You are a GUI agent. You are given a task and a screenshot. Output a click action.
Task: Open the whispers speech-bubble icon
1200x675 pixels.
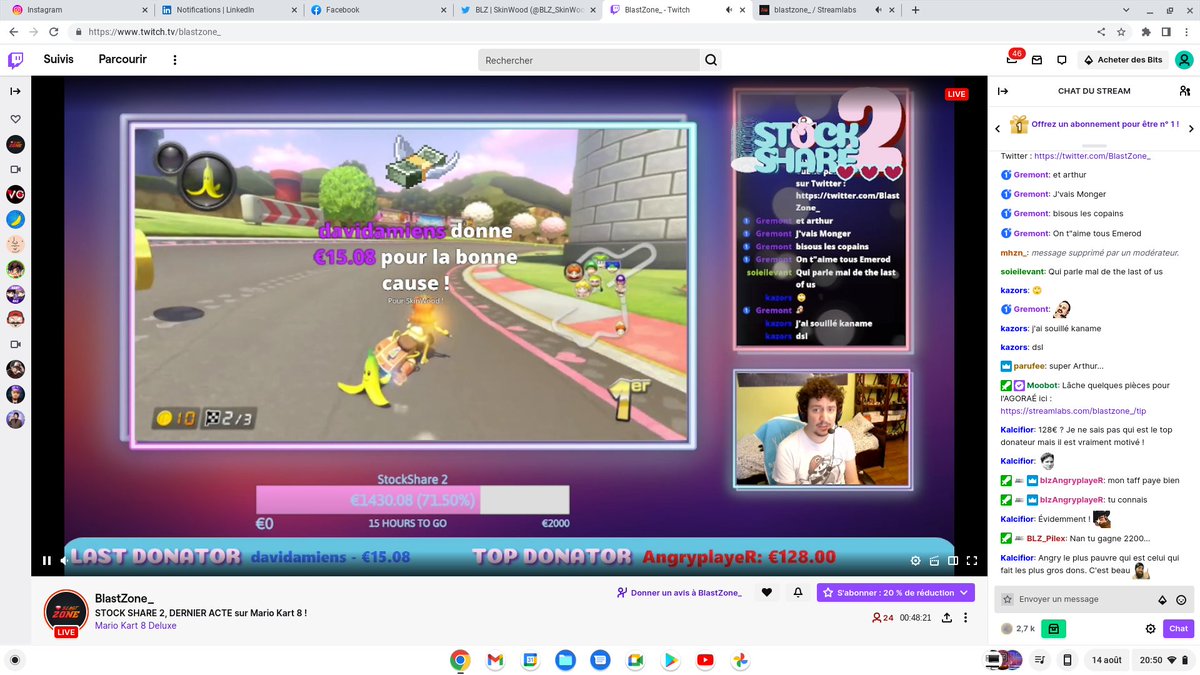pyautogui.click(x=1062, y=60)
